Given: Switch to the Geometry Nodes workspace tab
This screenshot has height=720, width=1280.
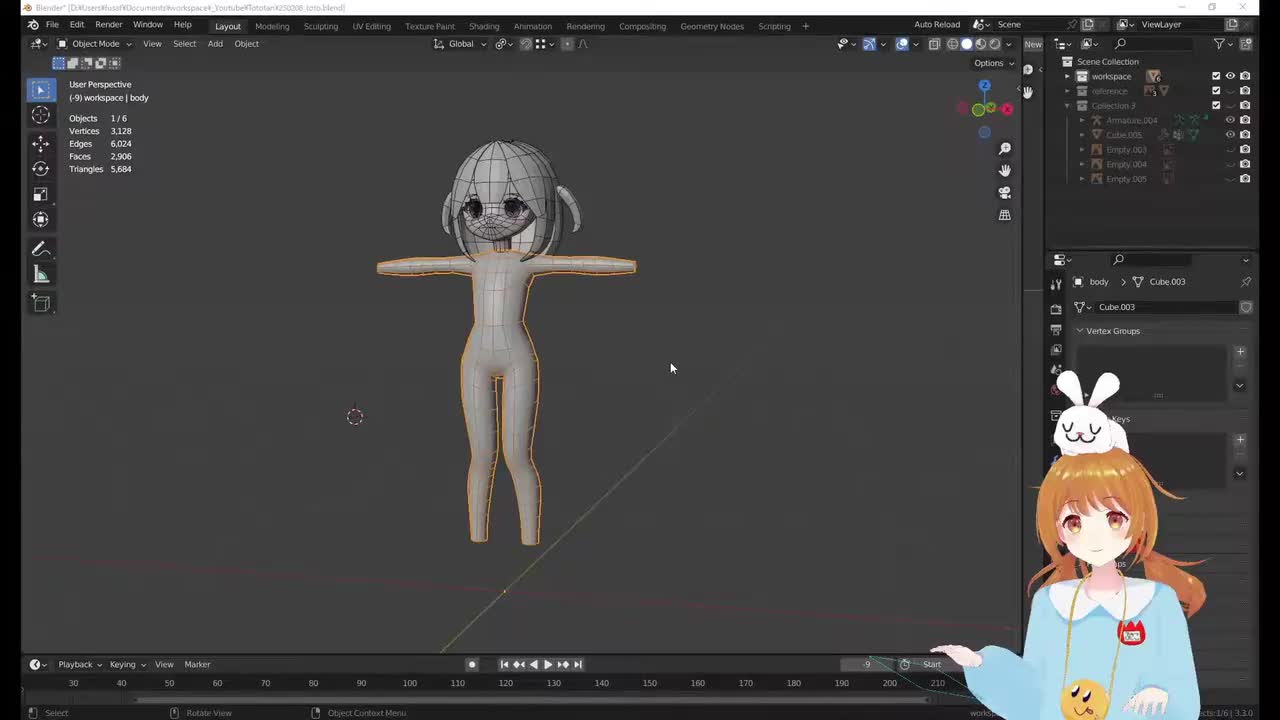Looking at the screenshot, I should point(712,26).
